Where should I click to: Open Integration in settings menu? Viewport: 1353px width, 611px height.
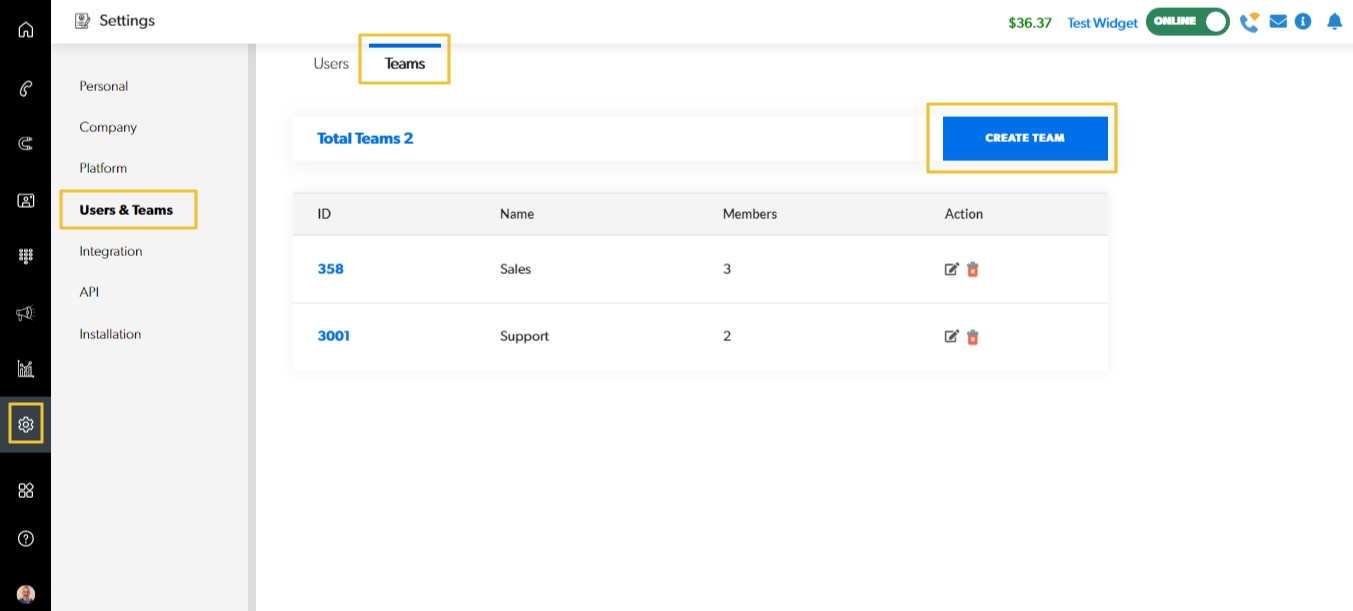111,251
